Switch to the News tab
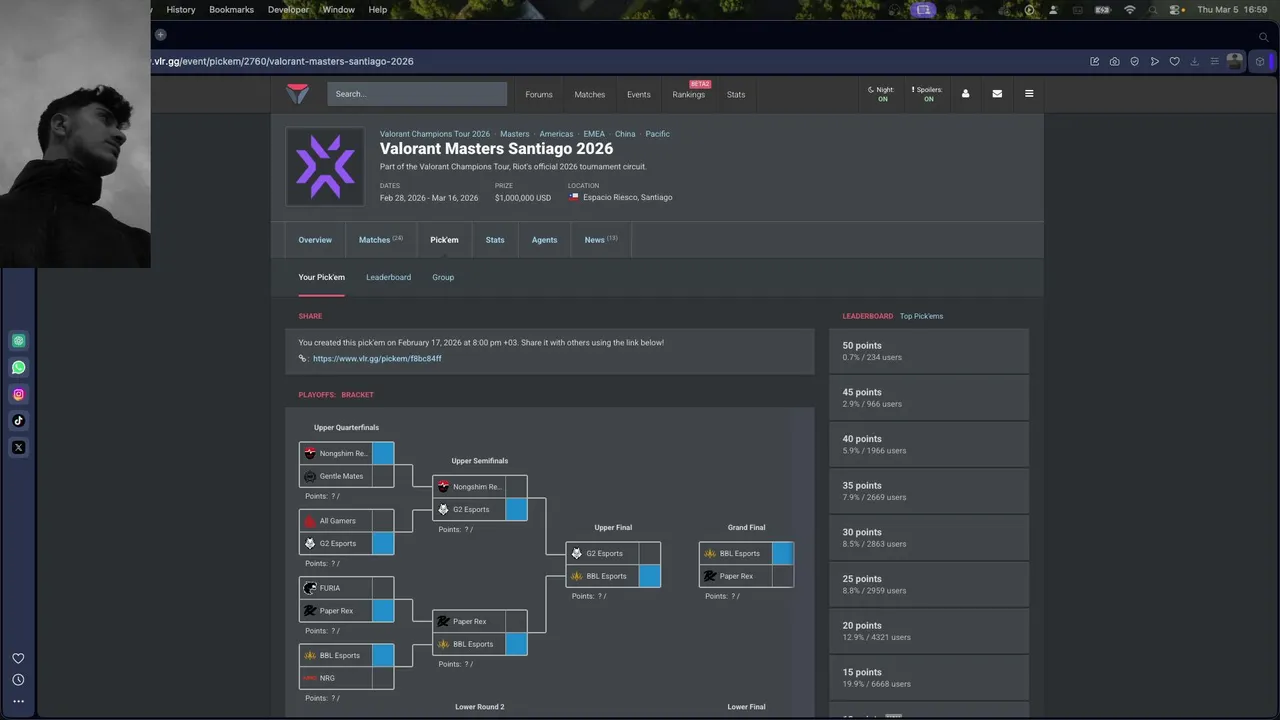 601,240
